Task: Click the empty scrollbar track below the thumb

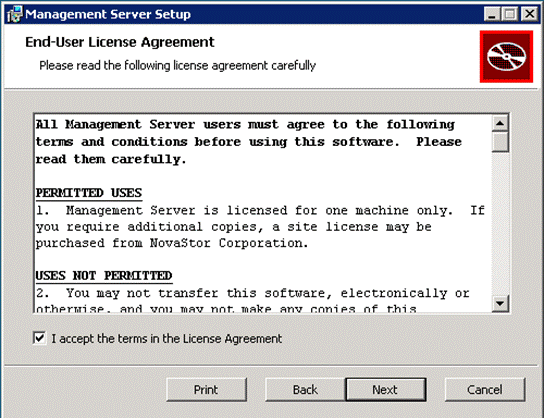Action: [x=500, y=223]
